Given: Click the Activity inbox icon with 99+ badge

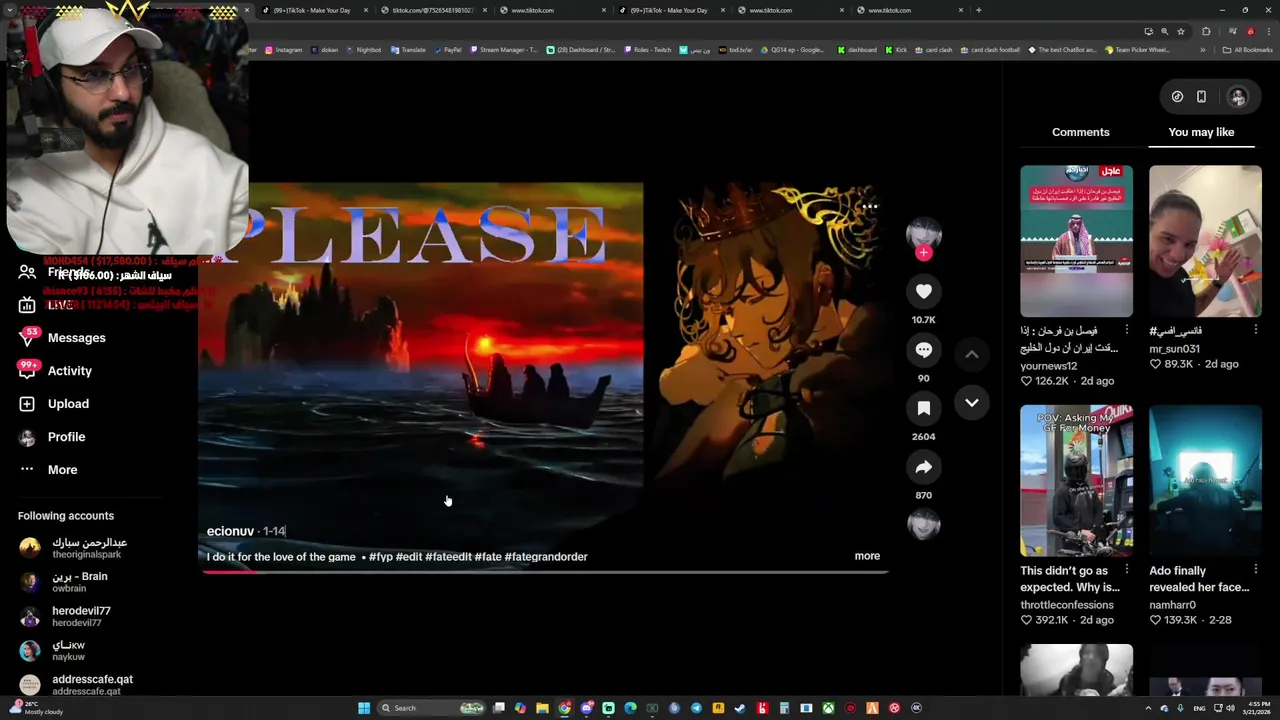Looking at the screenshot, I should pos(27,371).
